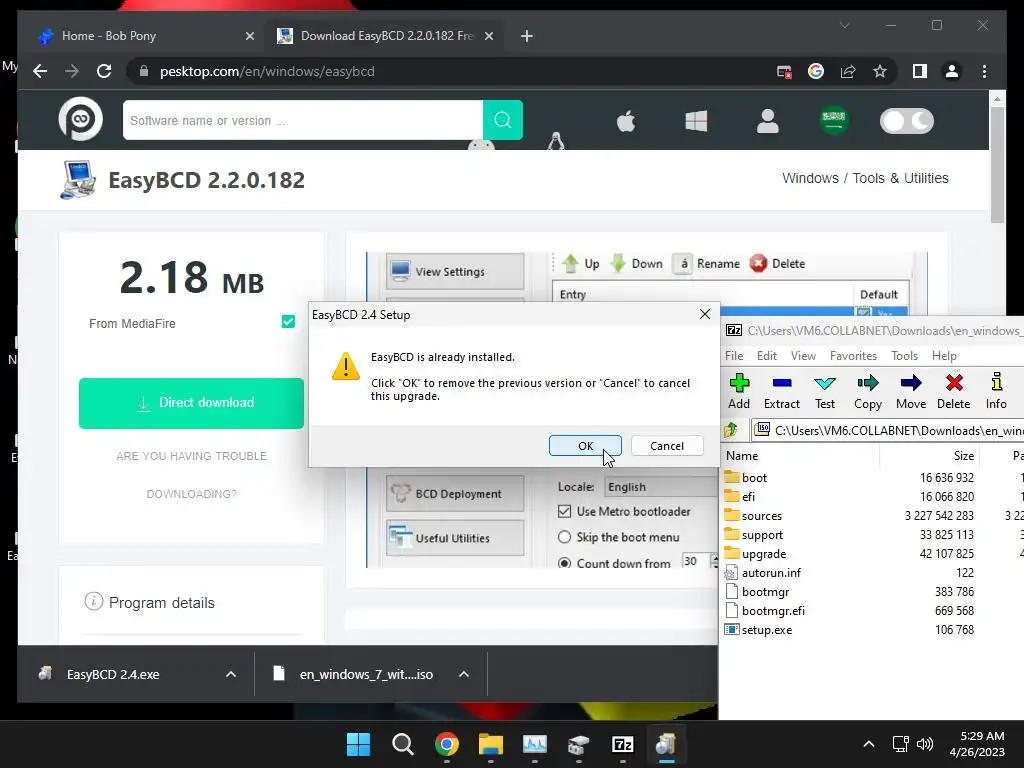Viewport: 1024px width, 768px height.
Task: Open the EasyBCD 2.4.exe download item
Action: click(113, 674)
